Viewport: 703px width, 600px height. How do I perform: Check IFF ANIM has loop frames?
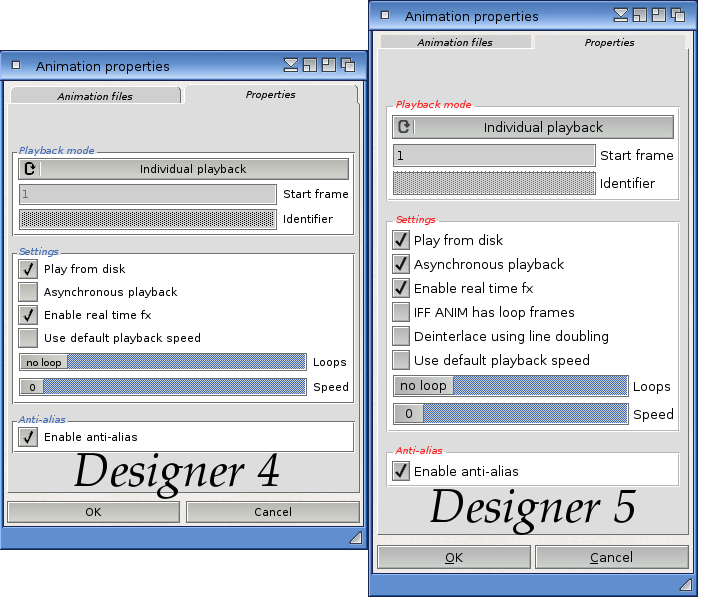click(x=401, y=313)
